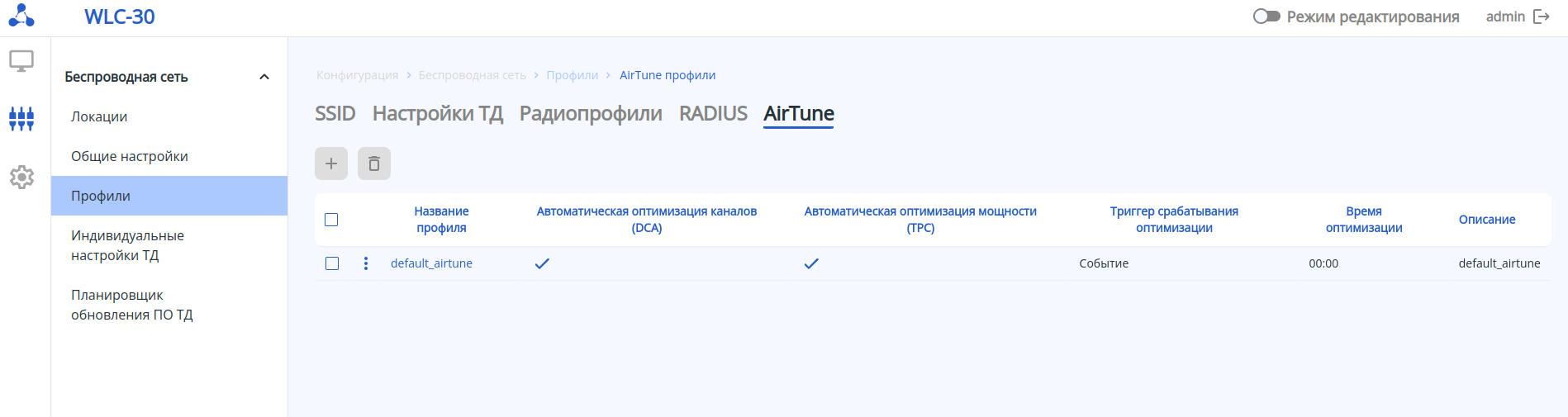Open default_airtune row actions menu
Image resolution: width=1568 pixels, height=417 pixels.
[x=366, y=263]
